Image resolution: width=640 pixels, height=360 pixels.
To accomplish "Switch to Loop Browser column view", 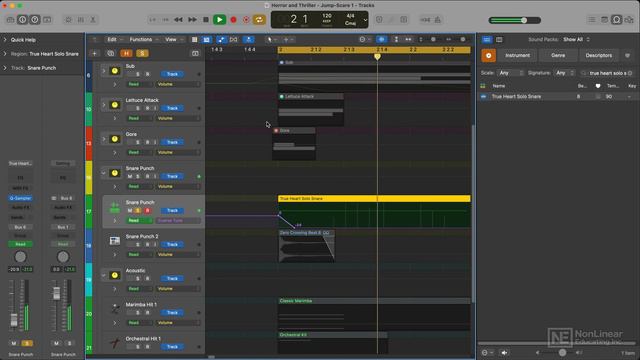I will click(499, 40).
